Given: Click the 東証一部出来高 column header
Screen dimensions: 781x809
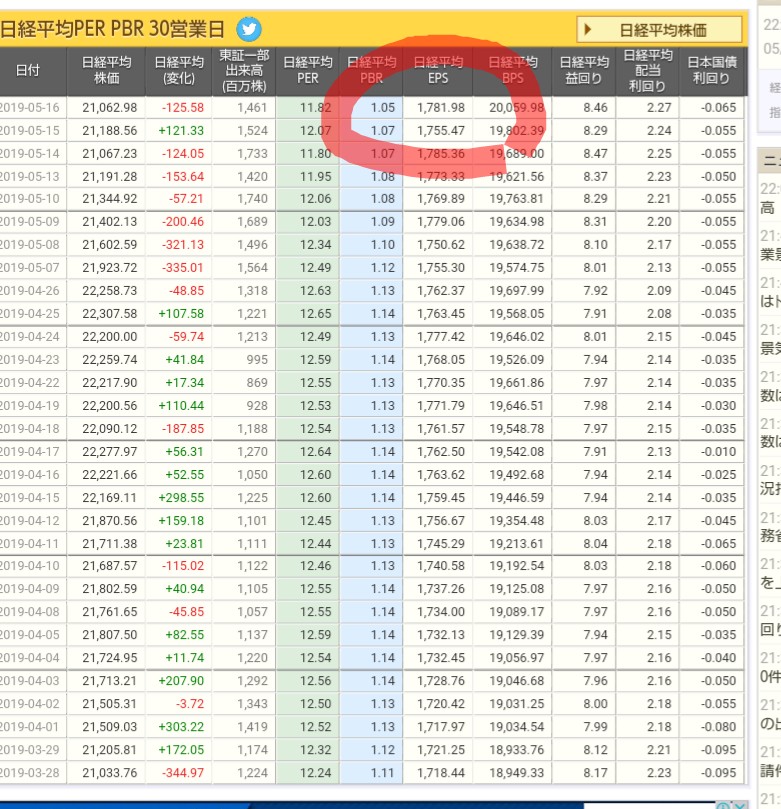Looking at the screenshot, I should tap(244, 71).
